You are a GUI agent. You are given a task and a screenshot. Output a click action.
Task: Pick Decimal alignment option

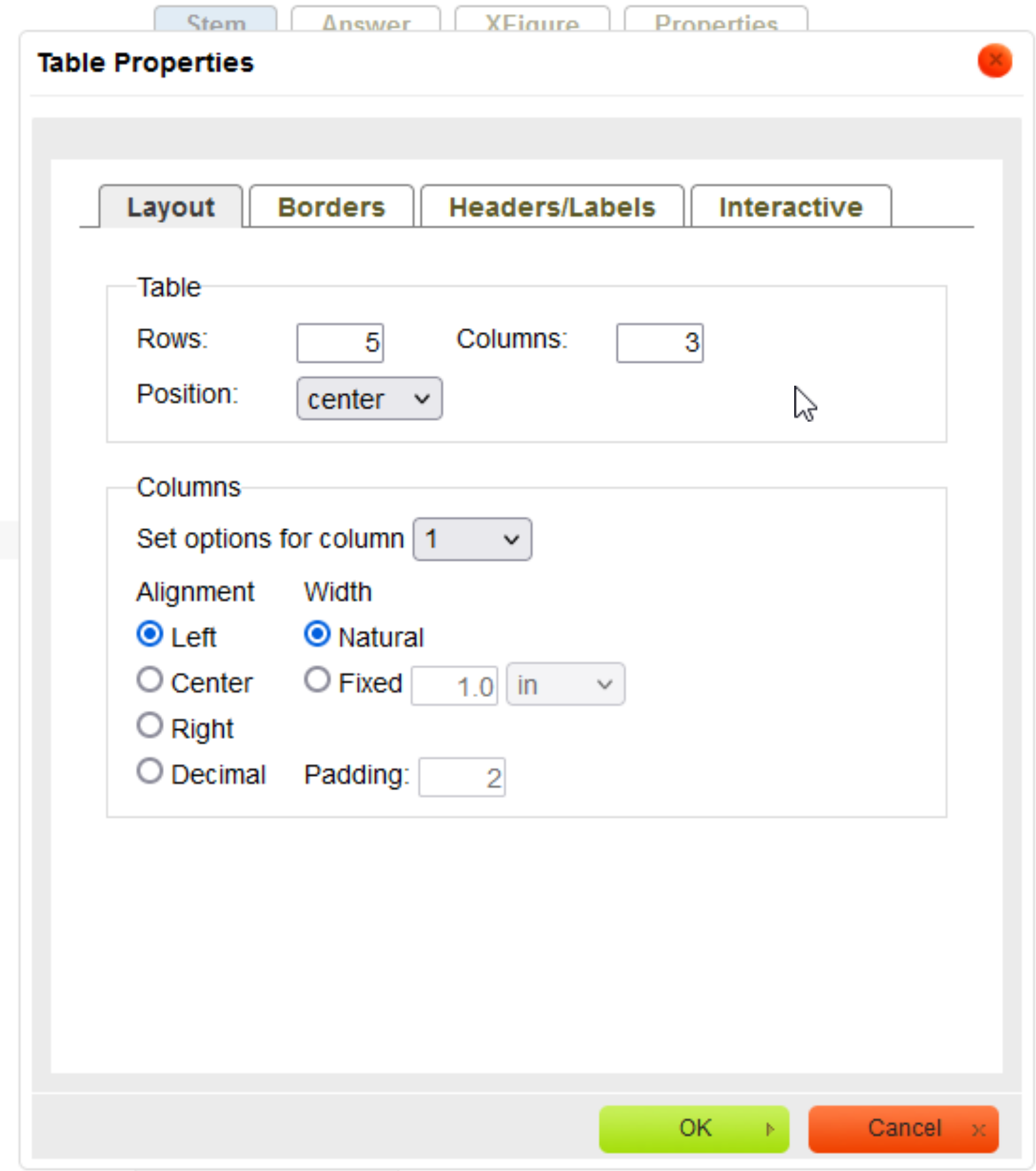150,771
